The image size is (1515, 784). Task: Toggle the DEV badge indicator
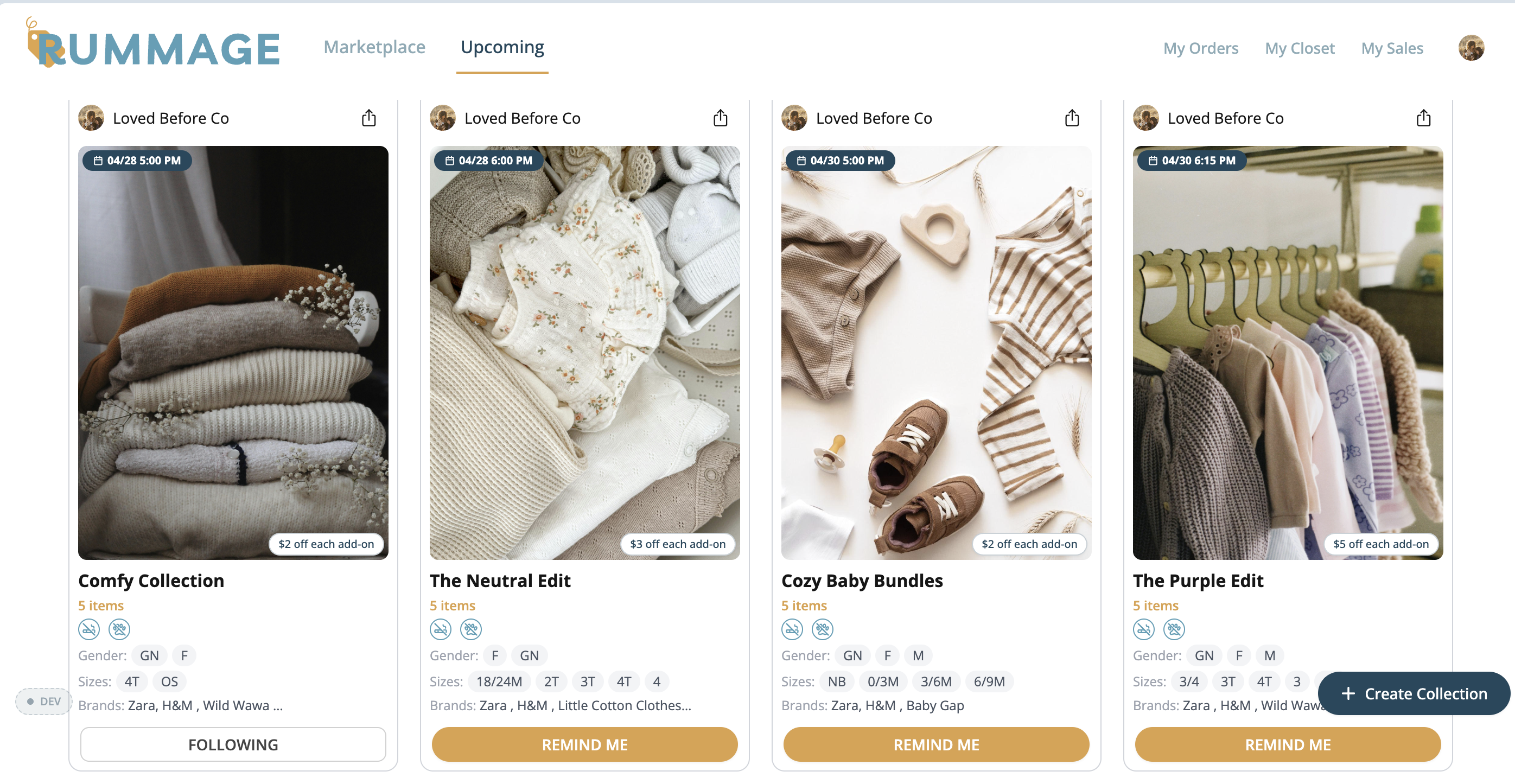(43, 701)
